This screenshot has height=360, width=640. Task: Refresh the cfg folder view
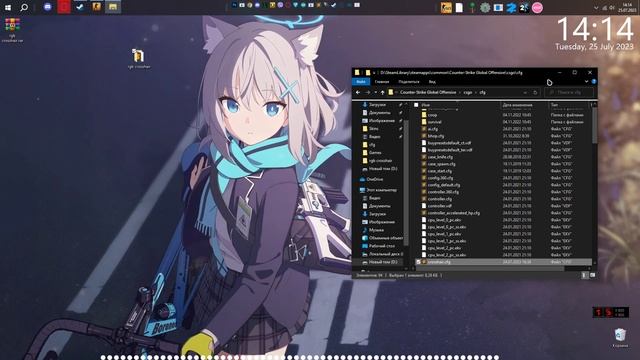[x=535, y=93]
